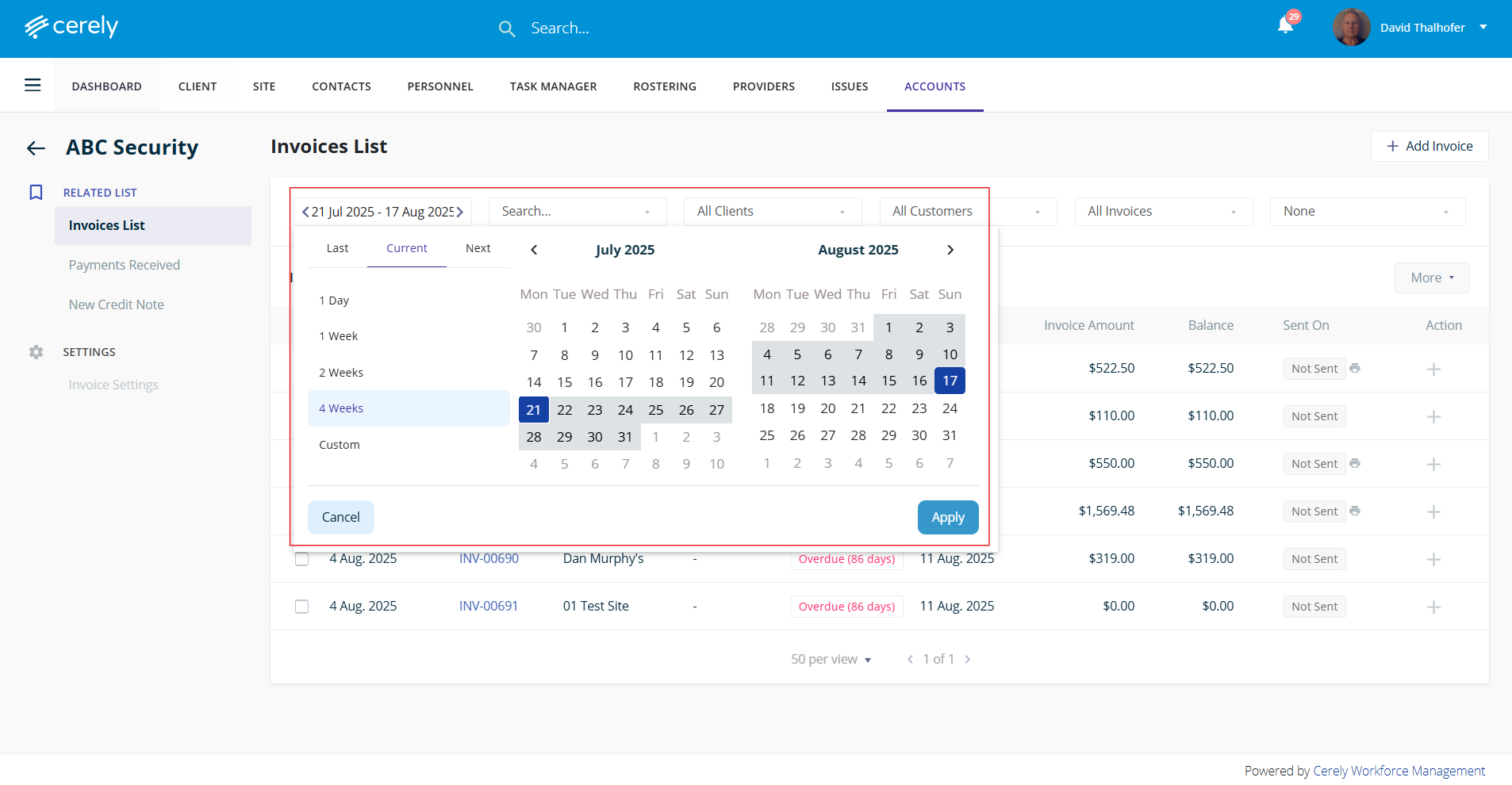Click plus action for INV-00691

[x=1433, y=607]
